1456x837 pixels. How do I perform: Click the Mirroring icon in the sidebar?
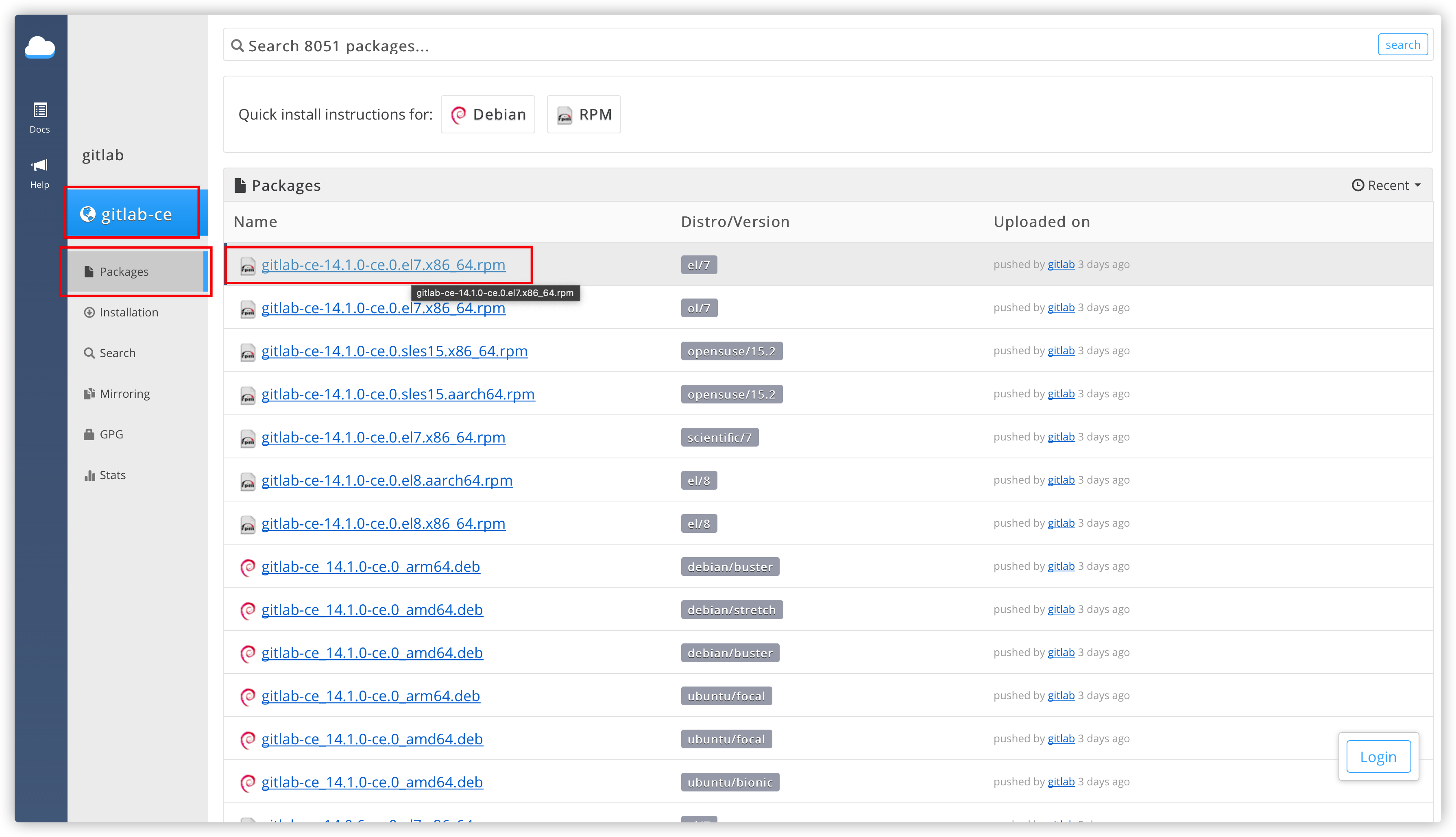click(x=89, y=394)
